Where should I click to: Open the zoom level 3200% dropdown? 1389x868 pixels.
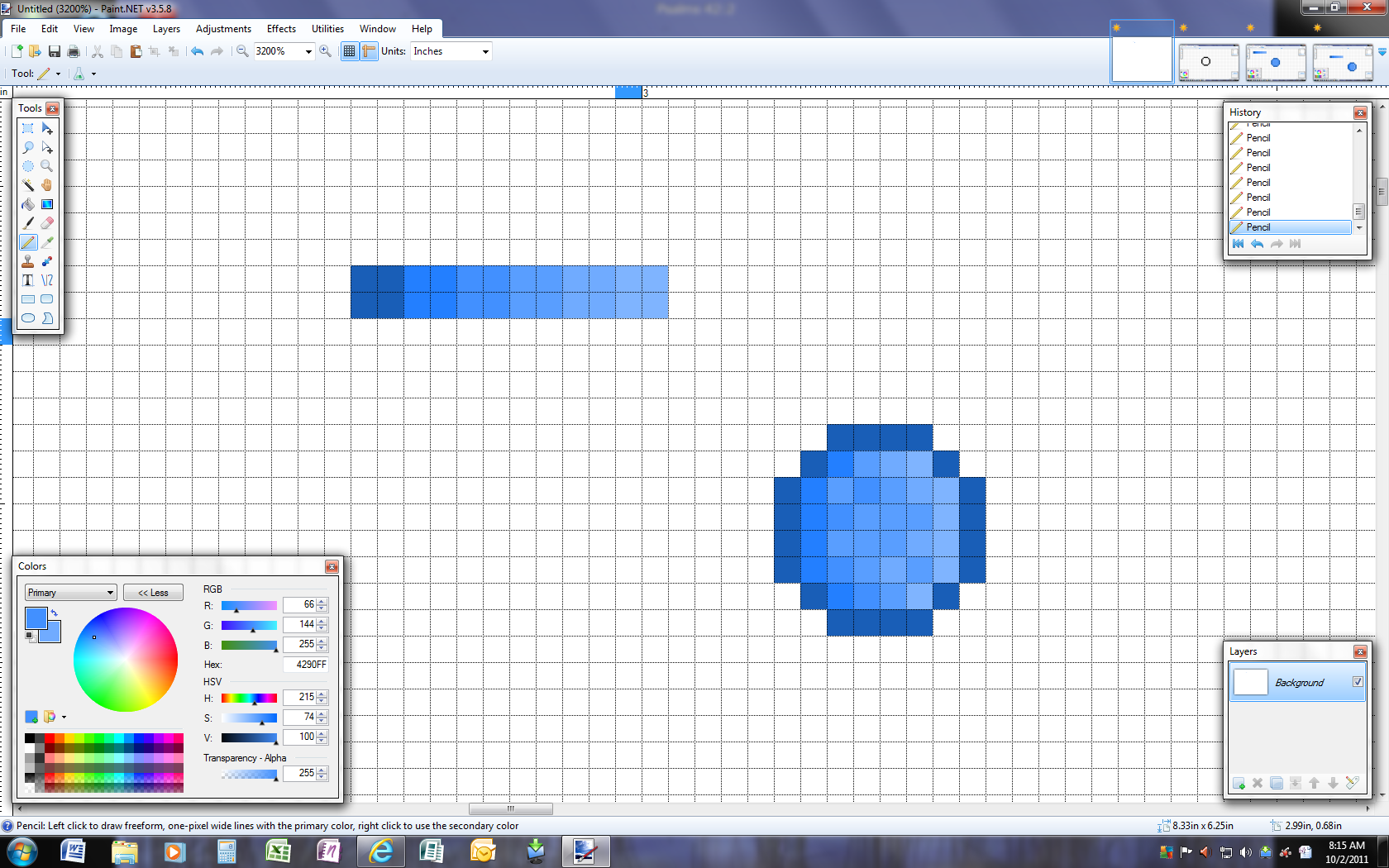click(308, 51)
